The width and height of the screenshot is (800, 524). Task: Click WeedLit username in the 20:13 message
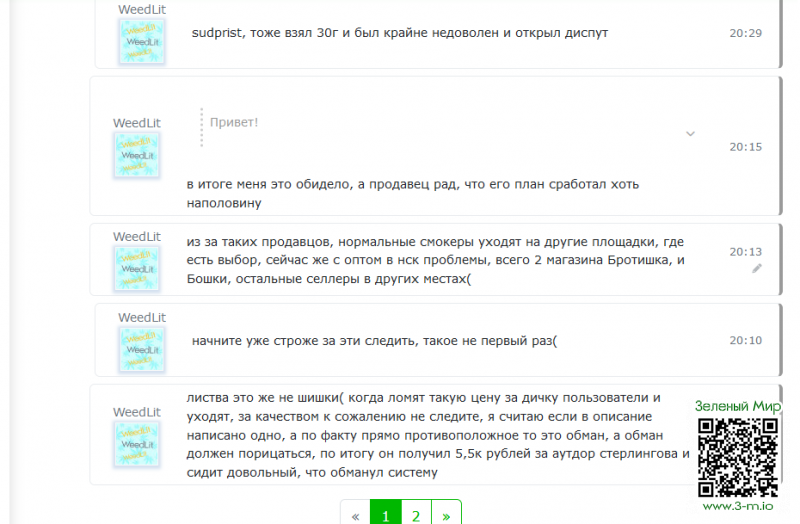(x=136, y=237)
